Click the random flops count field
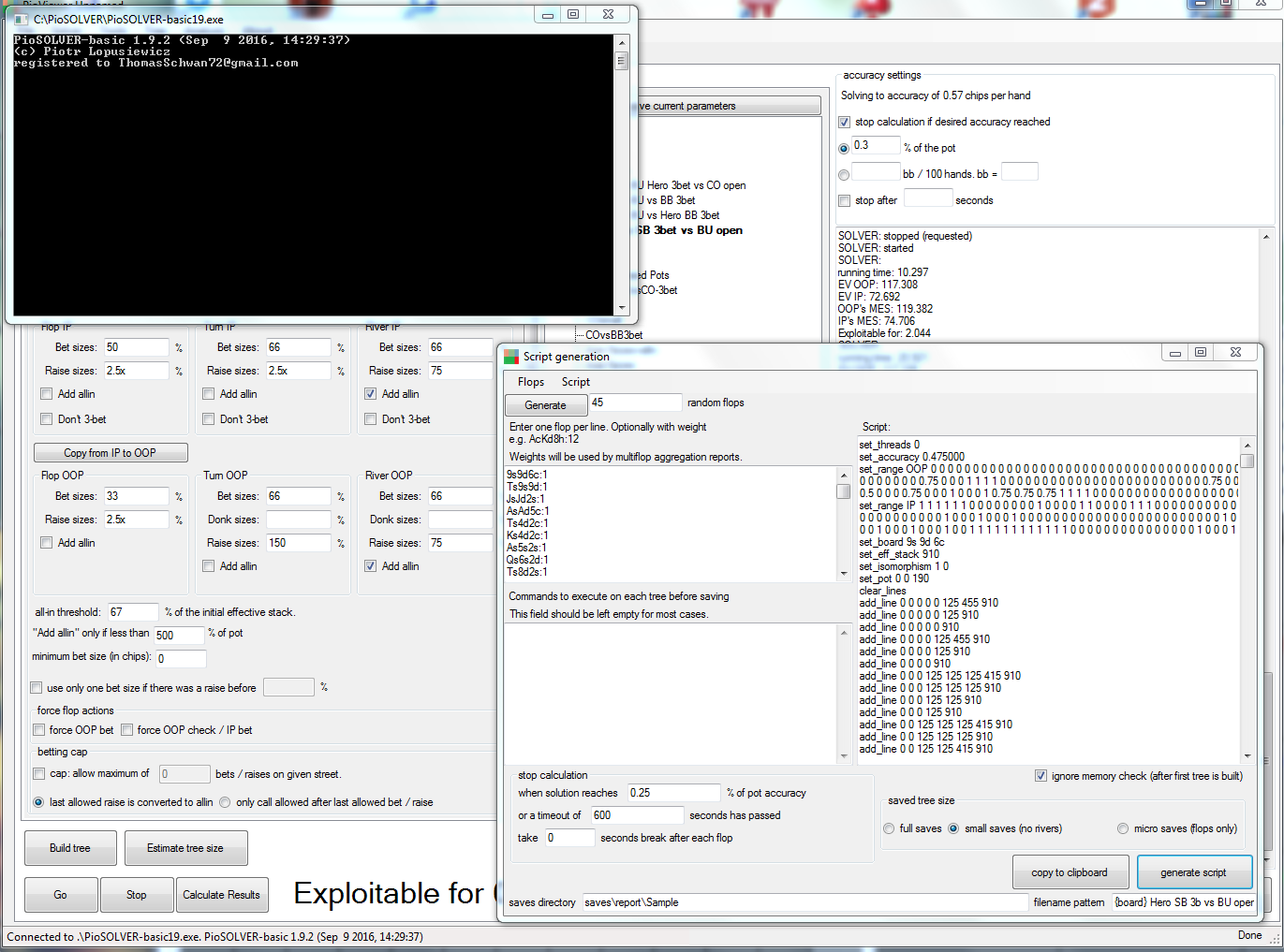Screen dimensions: 1284x952 (635, 403)
